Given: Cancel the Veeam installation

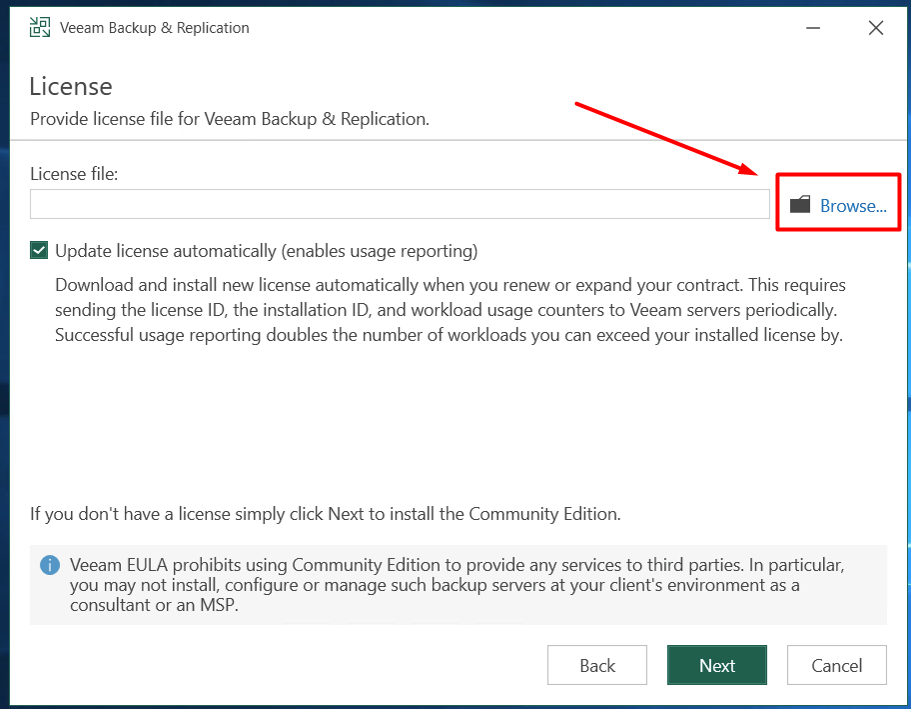Looking at the screenshot, I should tap(836, 666).
